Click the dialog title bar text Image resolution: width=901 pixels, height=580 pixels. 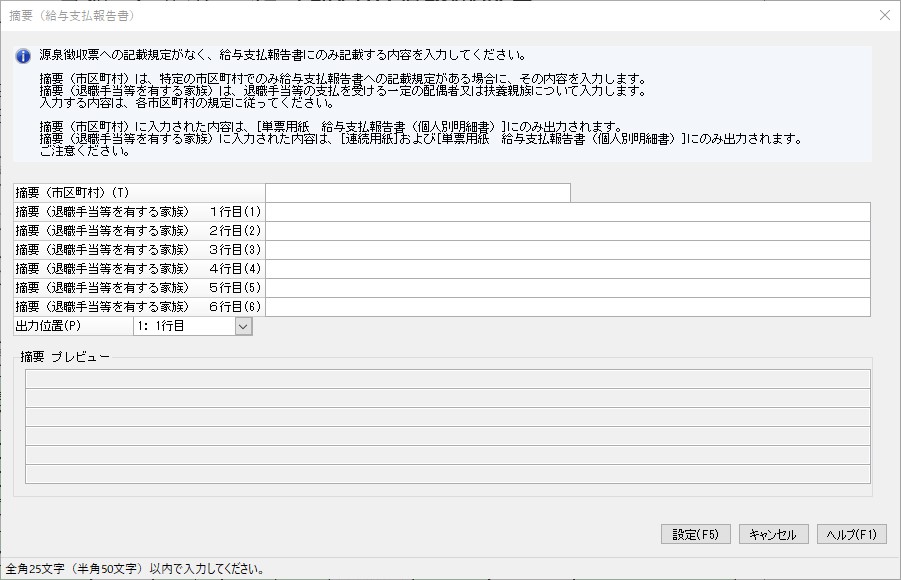(x=72, y=16)
